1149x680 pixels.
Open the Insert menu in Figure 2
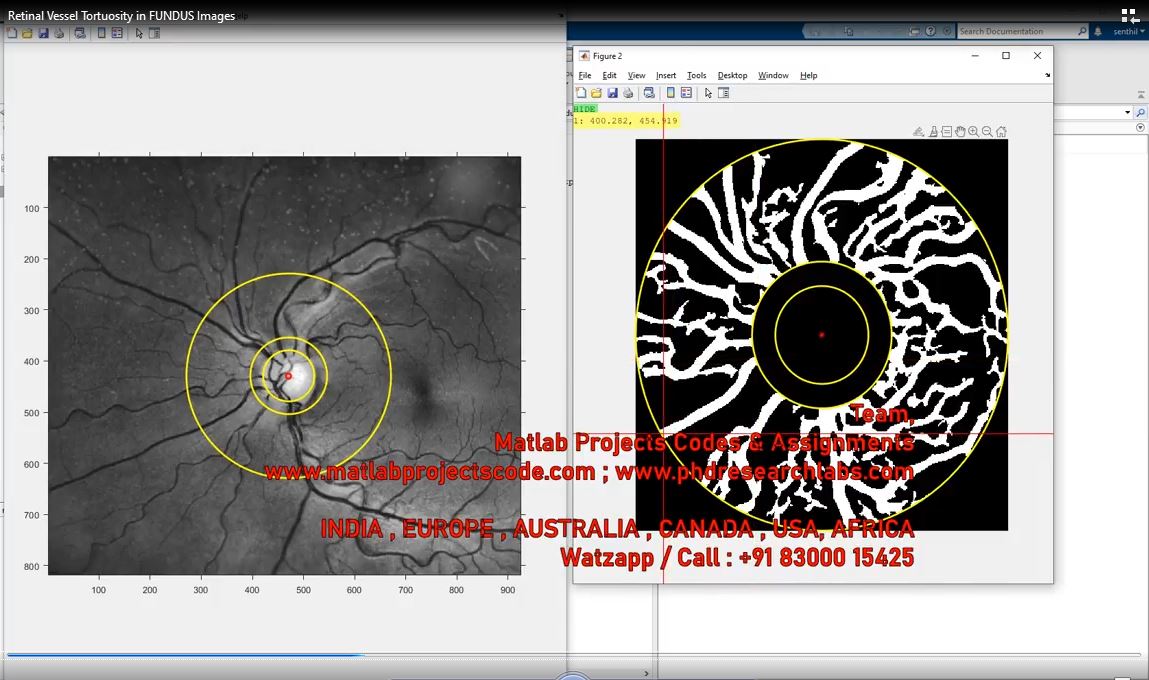pyautogui.click(x=666, y=75)
